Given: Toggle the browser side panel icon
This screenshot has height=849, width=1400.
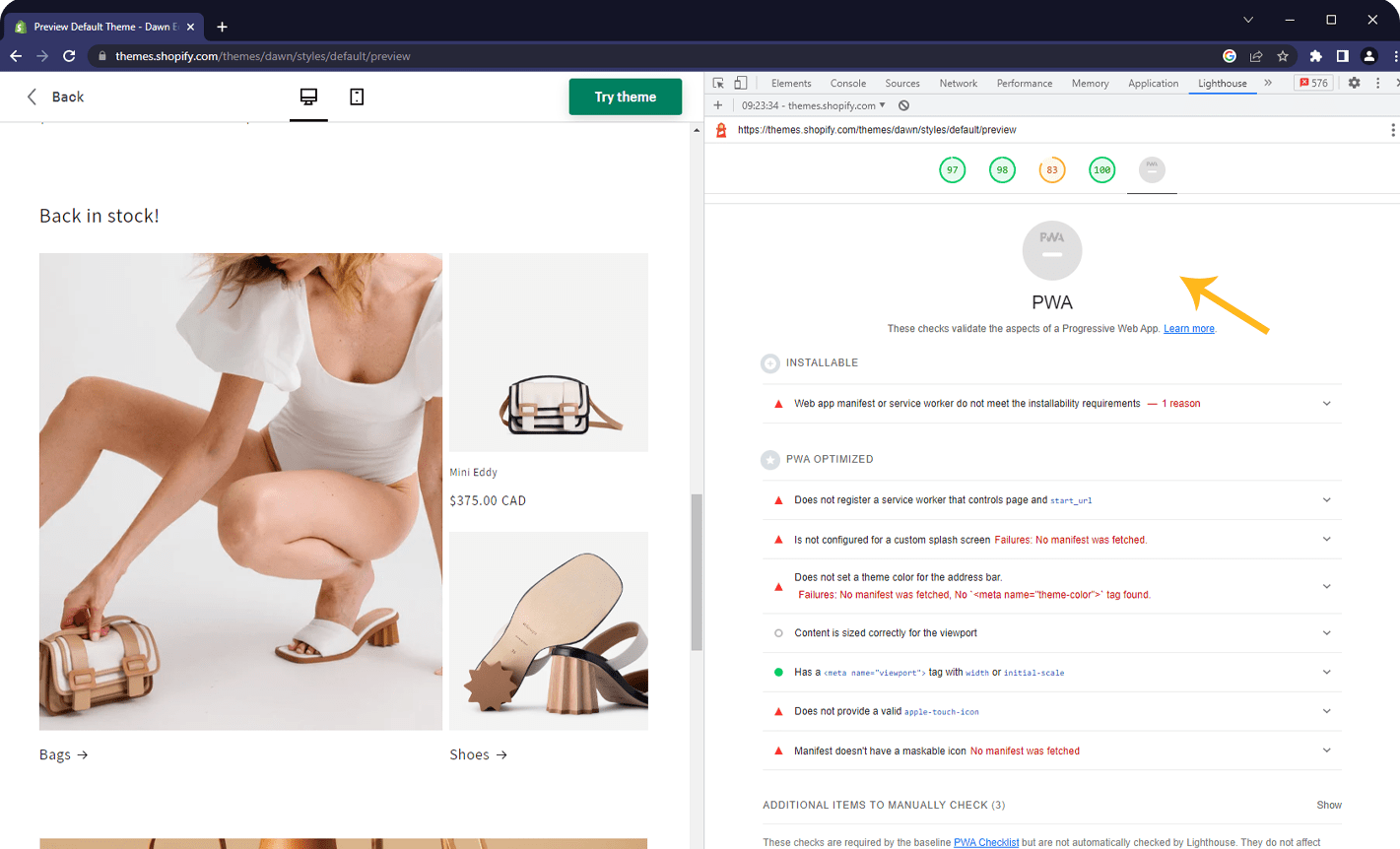Looking at the screenshot, I should [1342, 56].
